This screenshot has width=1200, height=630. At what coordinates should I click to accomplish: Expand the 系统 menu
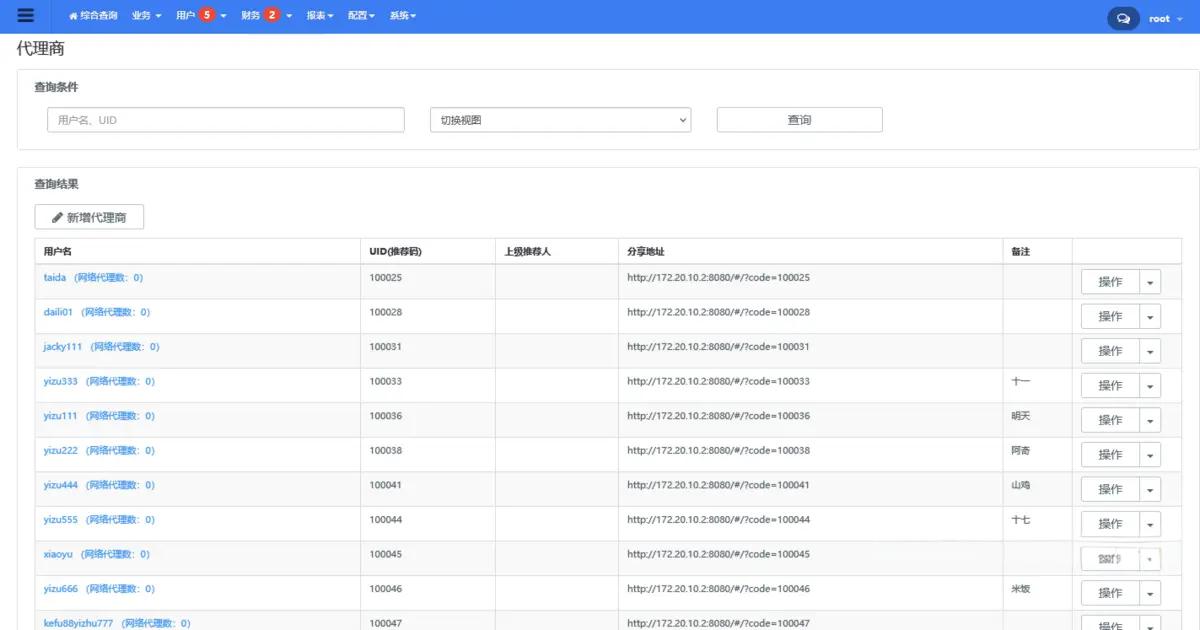pos(403,16)
